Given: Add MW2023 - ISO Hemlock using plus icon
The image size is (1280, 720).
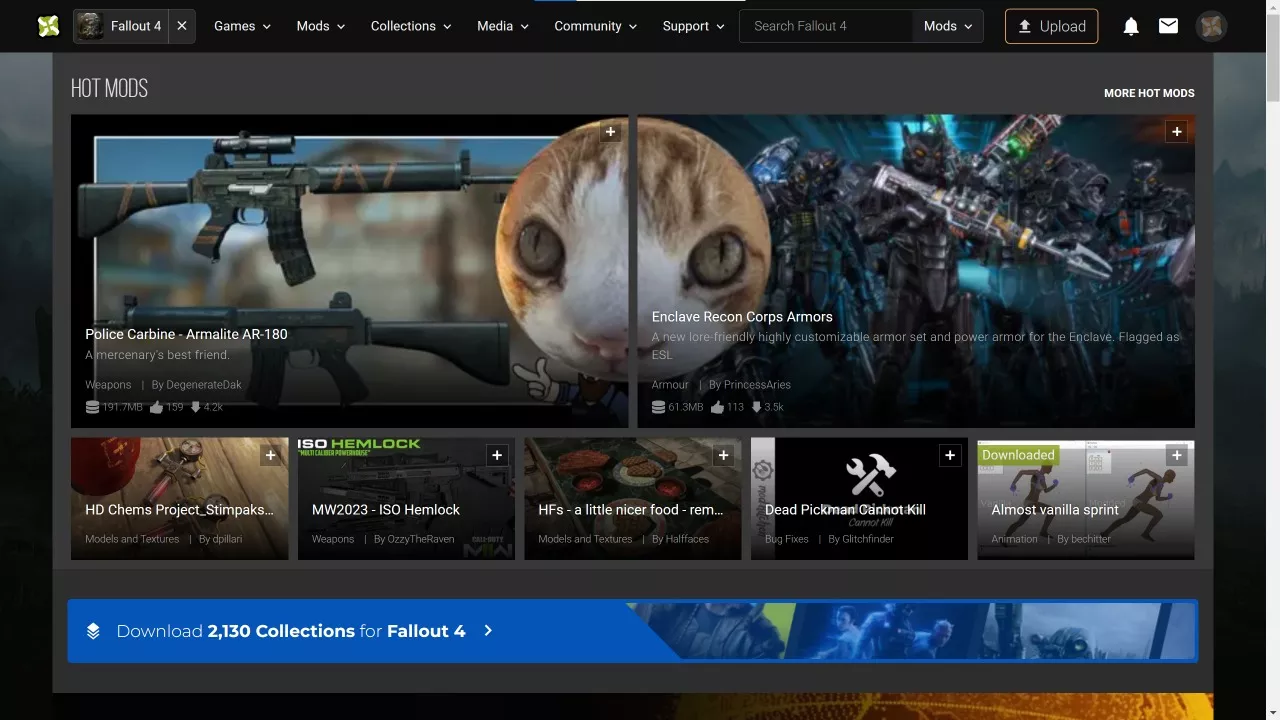Looking at the screenshot, I should (497, 456).
